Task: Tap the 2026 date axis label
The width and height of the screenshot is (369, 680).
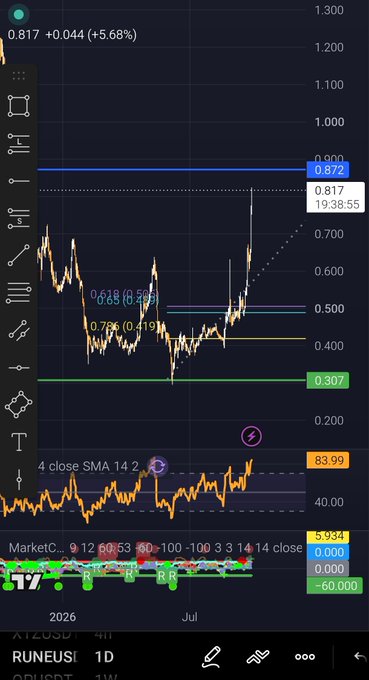Action: (62, 617)
